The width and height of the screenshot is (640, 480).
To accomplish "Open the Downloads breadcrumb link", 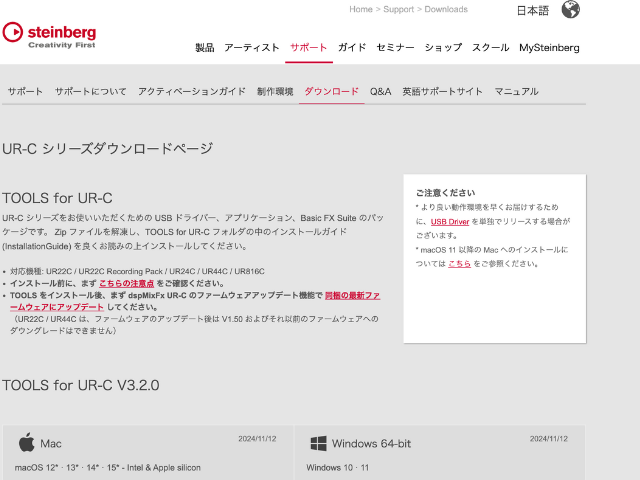I will tap(446, 9).
